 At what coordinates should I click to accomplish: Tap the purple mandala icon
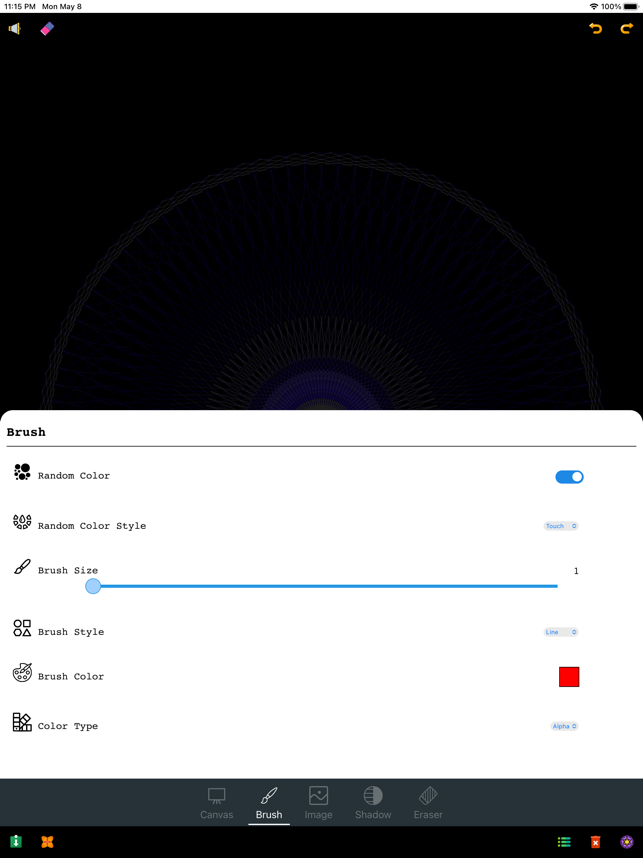click(x=627, y=842)
